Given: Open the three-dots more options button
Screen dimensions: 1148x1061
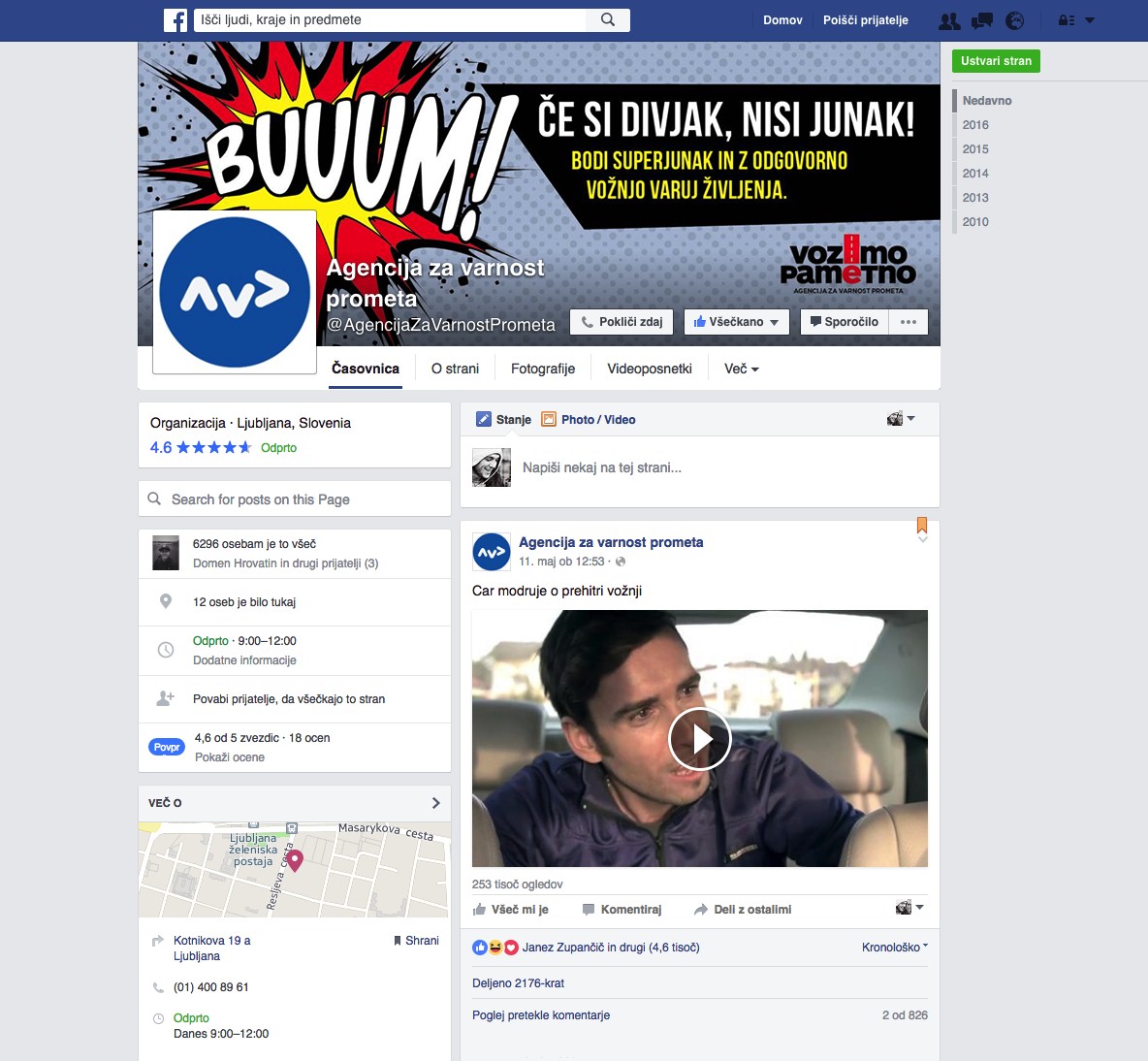Looking at the screenshot, I should coord(909,322).
